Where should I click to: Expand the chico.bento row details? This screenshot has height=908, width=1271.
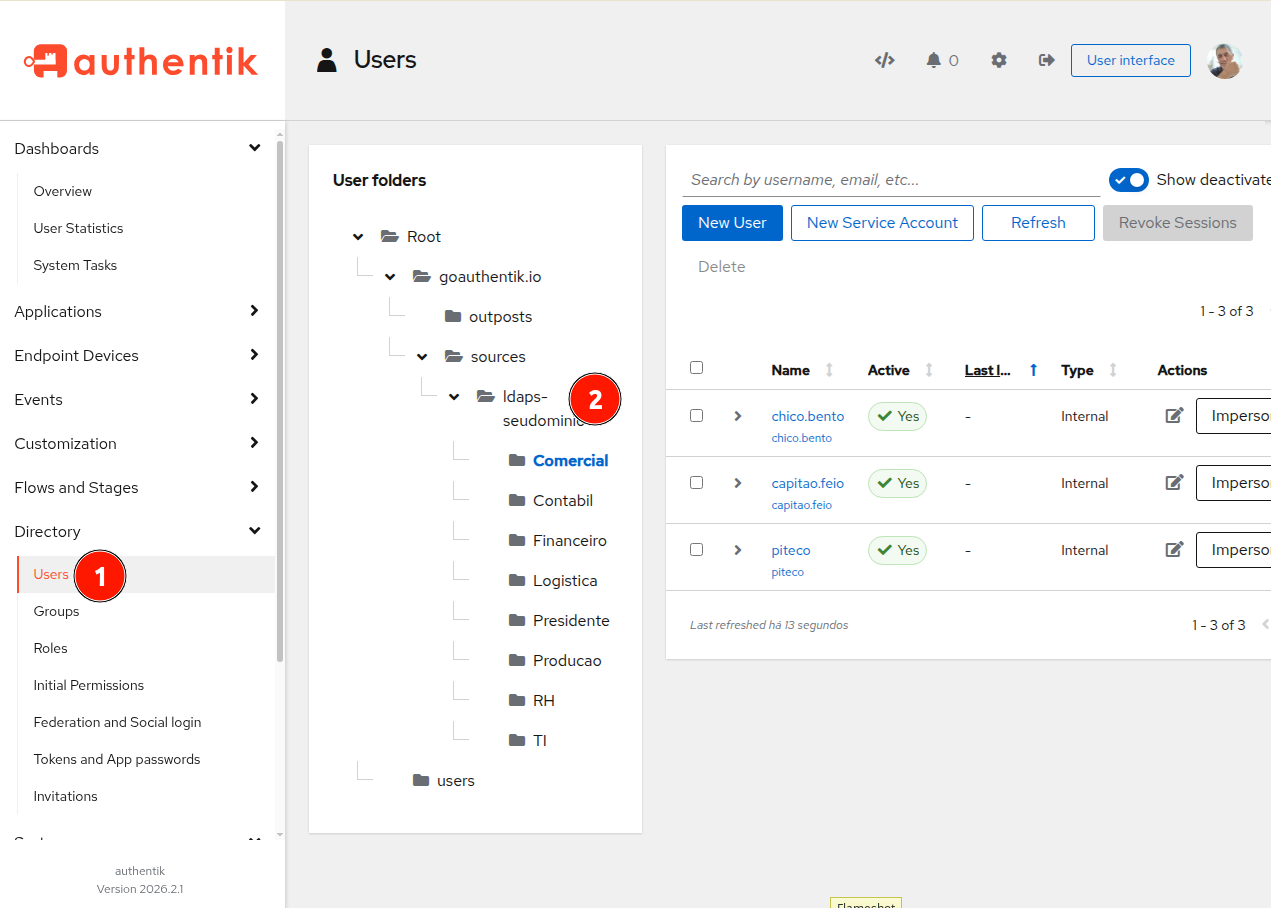pyautogui.click(x=738, y=416)
